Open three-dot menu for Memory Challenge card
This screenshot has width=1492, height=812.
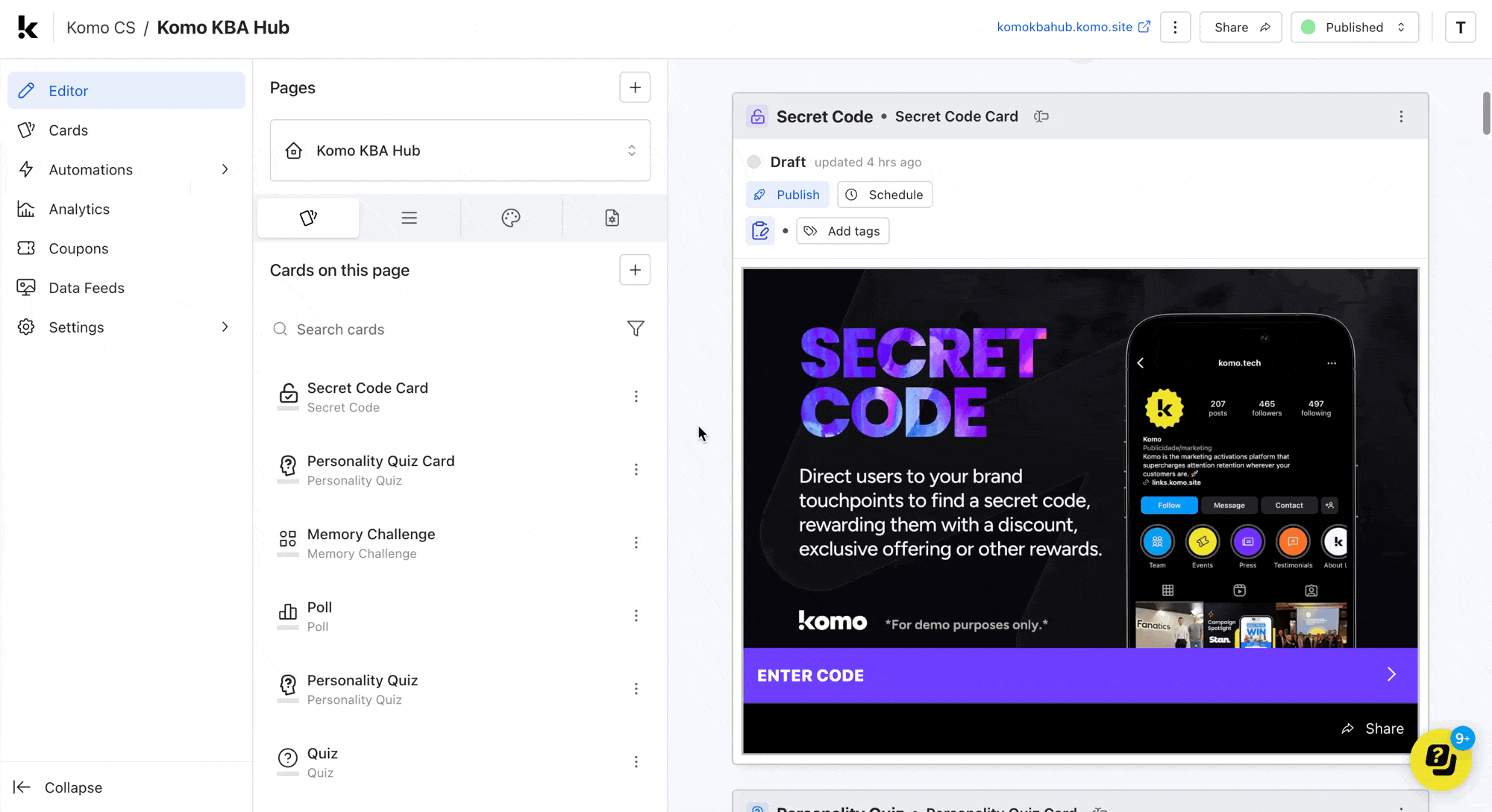pyautogui.click(x=636, y=543)
